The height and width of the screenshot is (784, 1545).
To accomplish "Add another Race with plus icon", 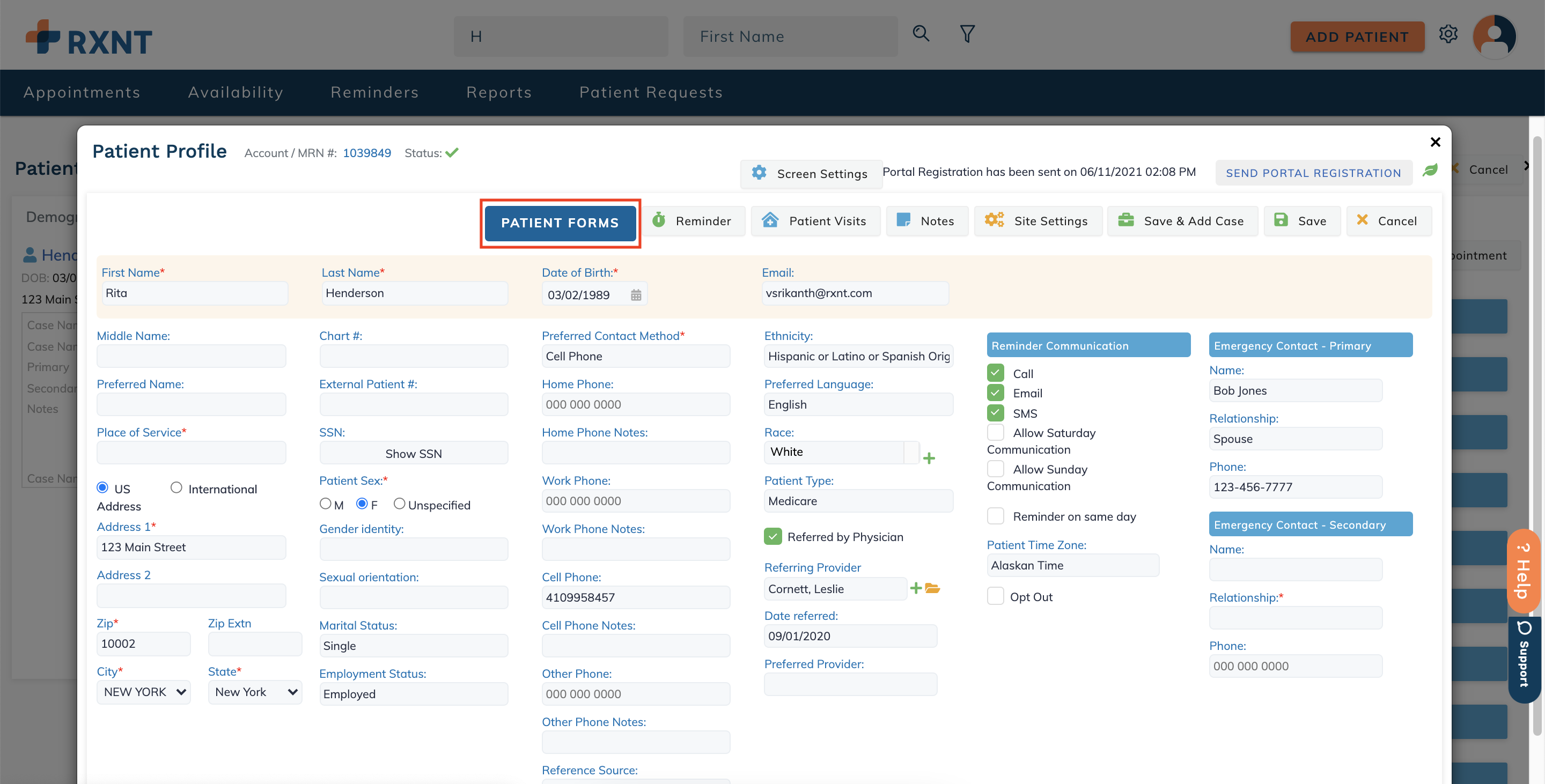I will pyautogui.click(x=929, y=458).
